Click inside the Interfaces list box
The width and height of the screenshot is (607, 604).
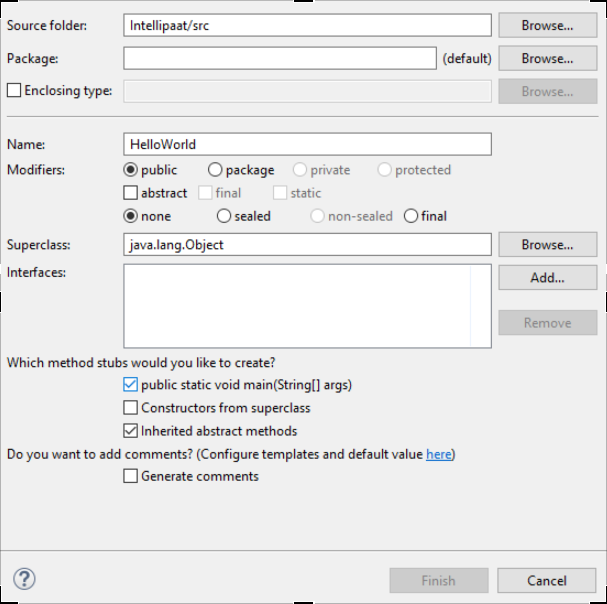[x=307, y=306]
